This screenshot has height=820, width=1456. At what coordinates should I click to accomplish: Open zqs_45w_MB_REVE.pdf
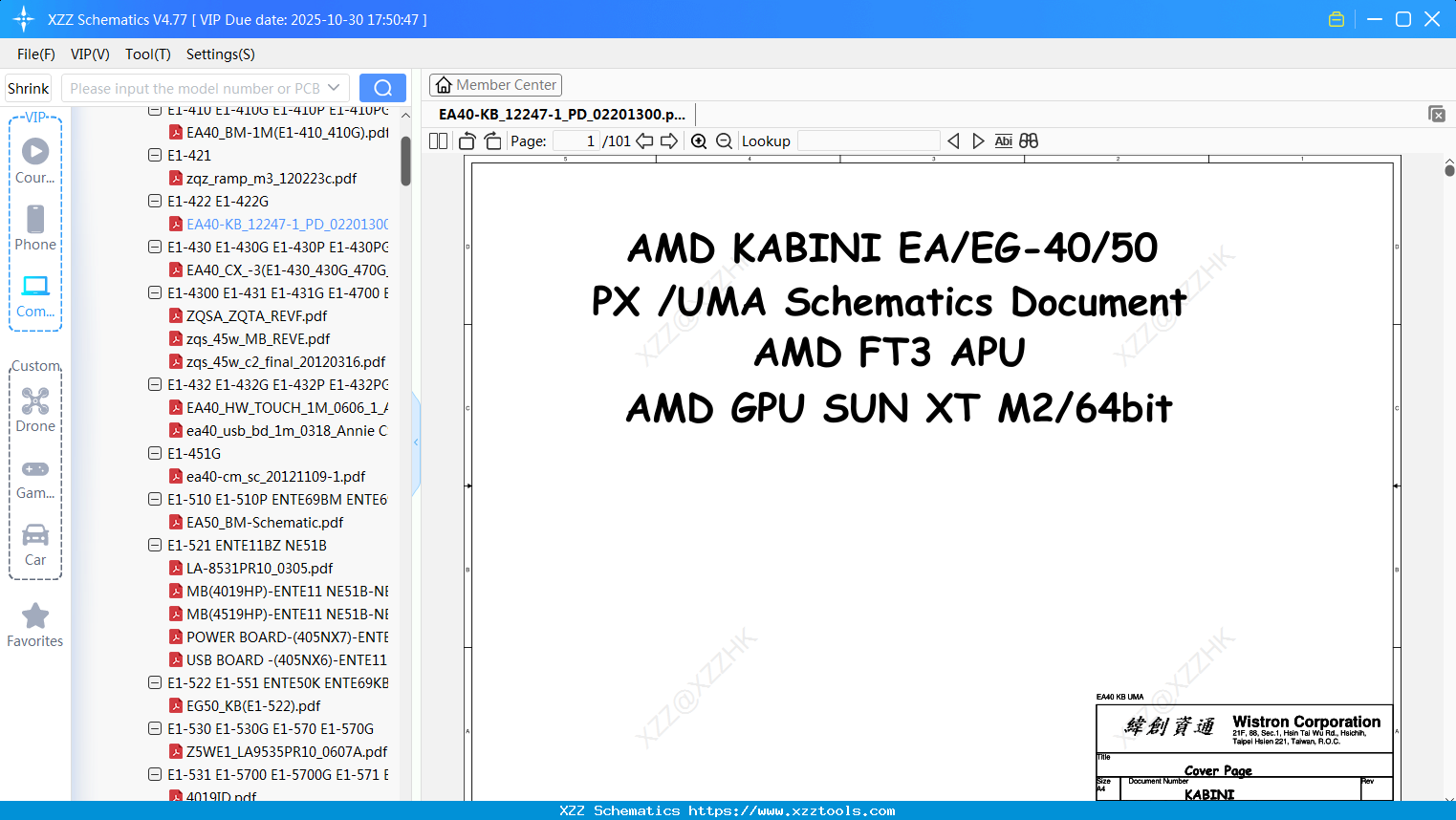pos(258,338)
